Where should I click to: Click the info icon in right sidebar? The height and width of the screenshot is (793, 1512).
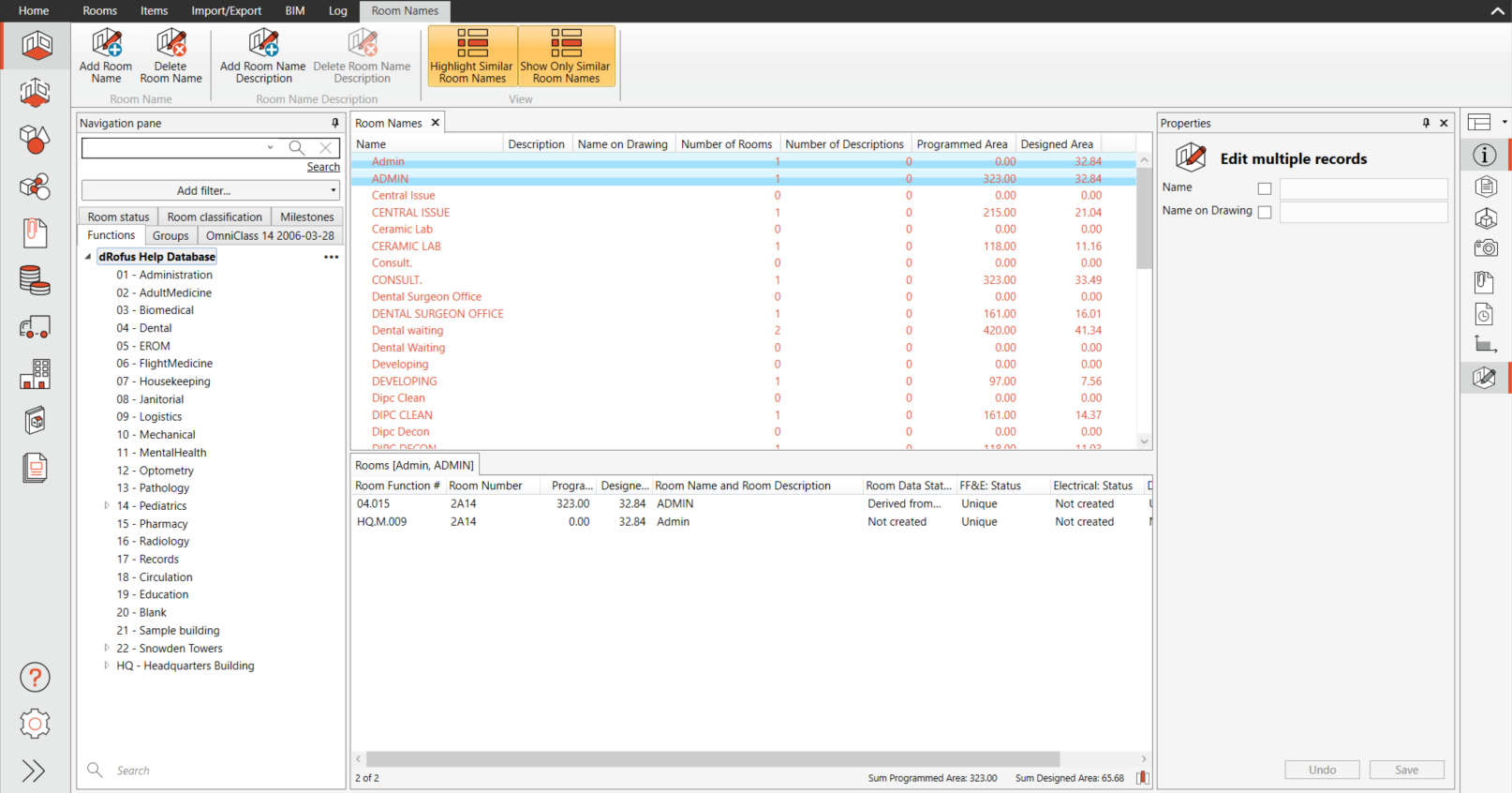(x=1484, y=155)
